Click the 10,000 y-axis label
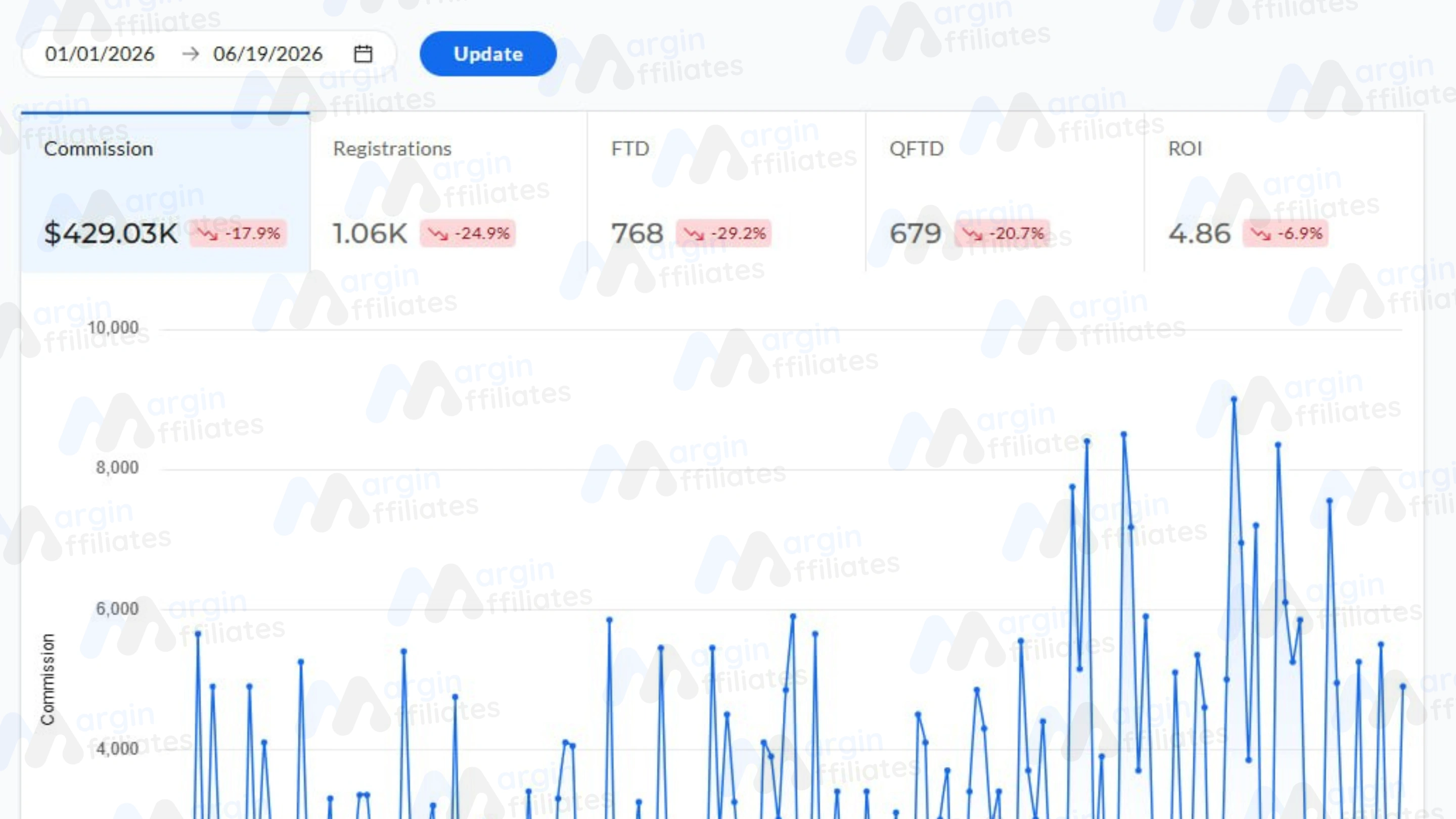This screenshot has height=819, width=1456. click(113, 328)
